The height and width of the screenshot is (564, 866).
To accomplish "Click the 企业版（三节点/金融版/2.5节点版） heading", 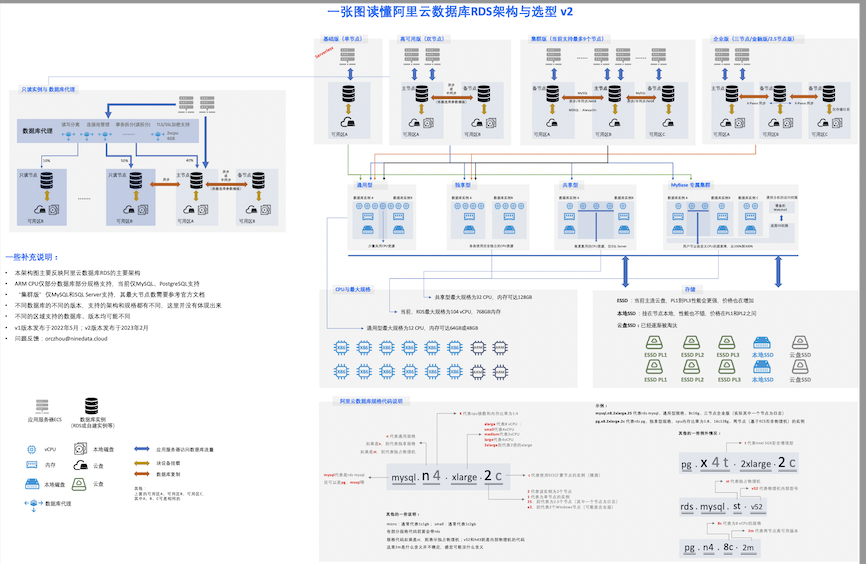I will click(754, 39).
